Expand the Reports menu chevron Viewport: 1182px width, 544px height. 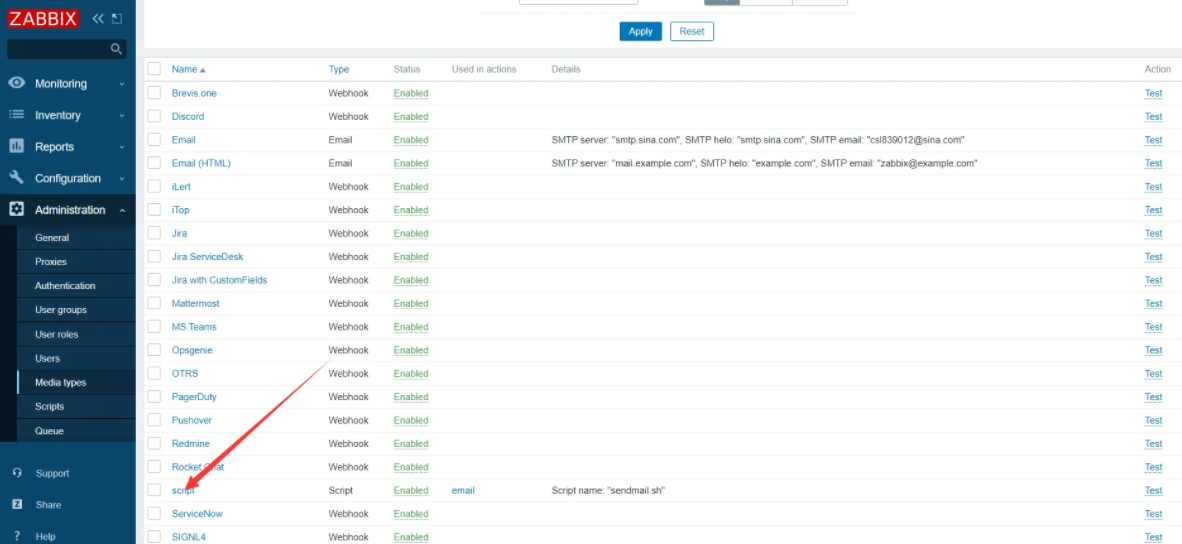(122, 147)
